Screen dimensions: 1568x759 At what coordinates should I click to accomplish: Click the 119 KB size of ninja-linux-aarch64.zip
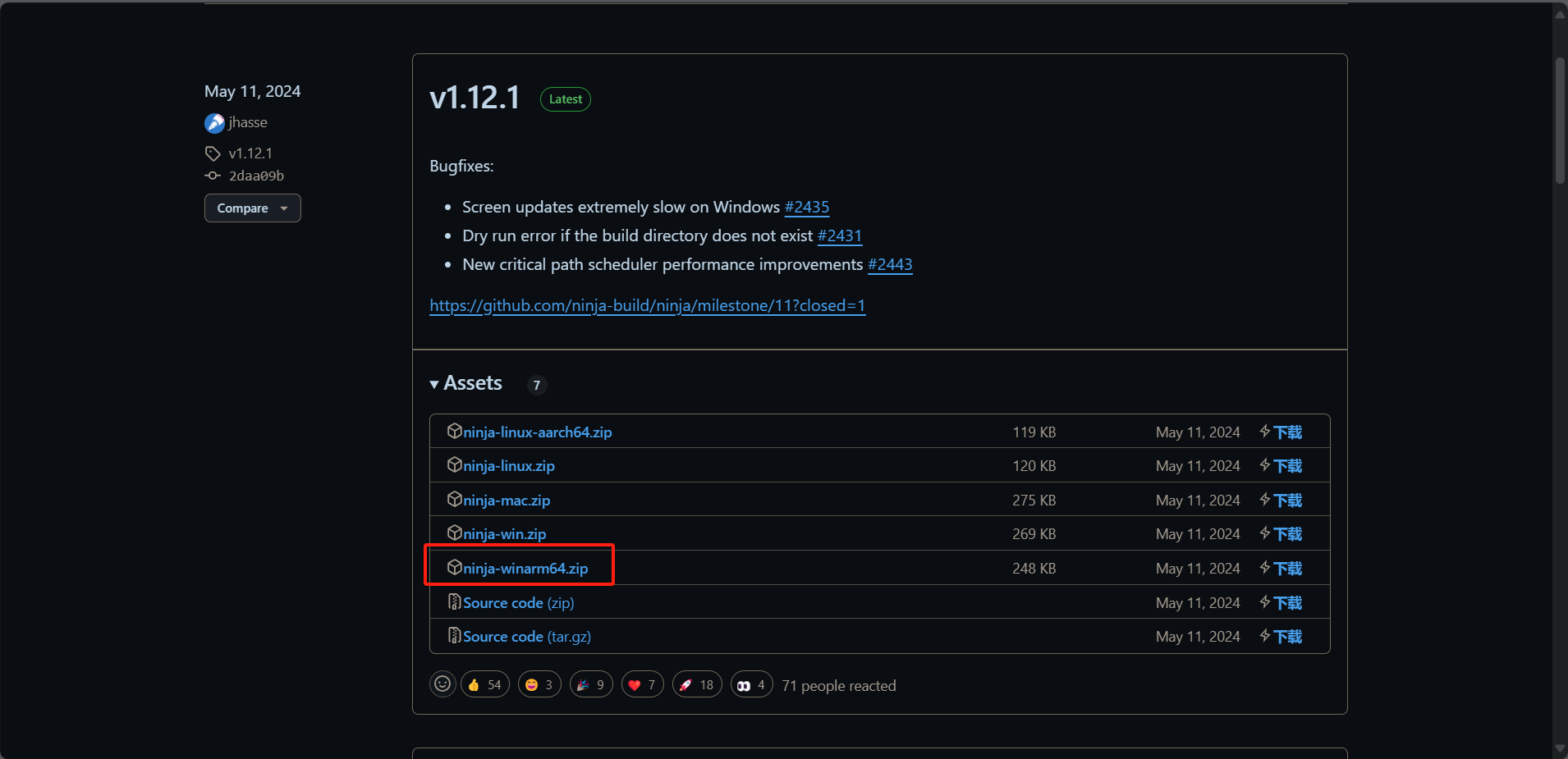pos(1034,432)
